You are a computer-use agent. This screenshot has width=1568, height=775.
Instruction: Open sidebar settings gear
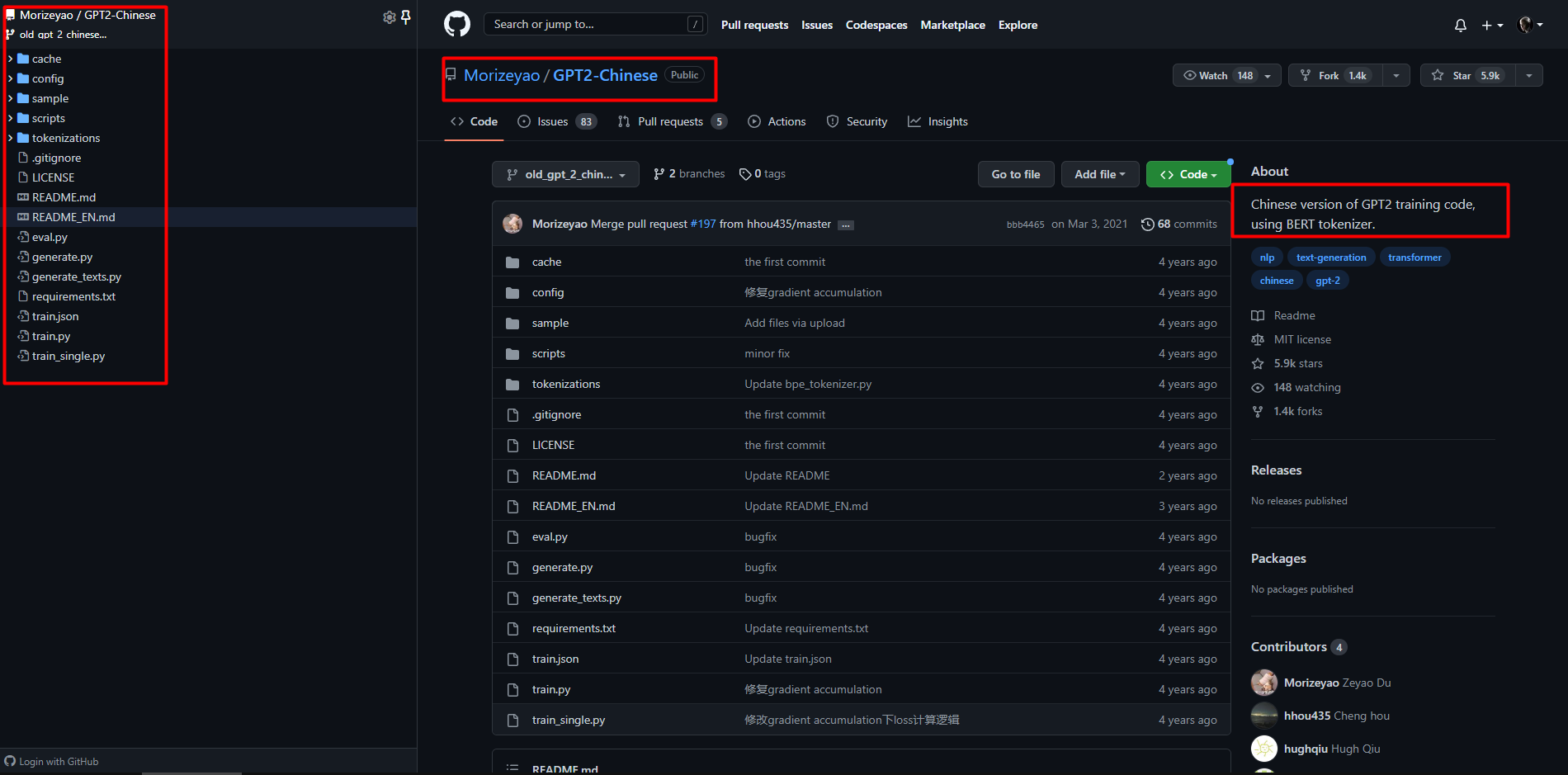coord(390,17)
